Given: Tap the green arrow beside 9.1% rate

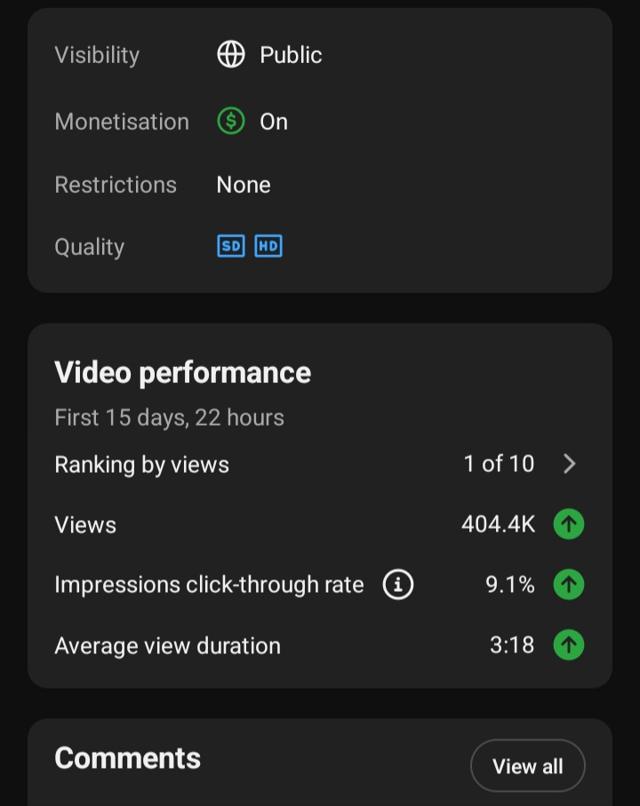Looking at the screenshot, I should click(569, 584).
